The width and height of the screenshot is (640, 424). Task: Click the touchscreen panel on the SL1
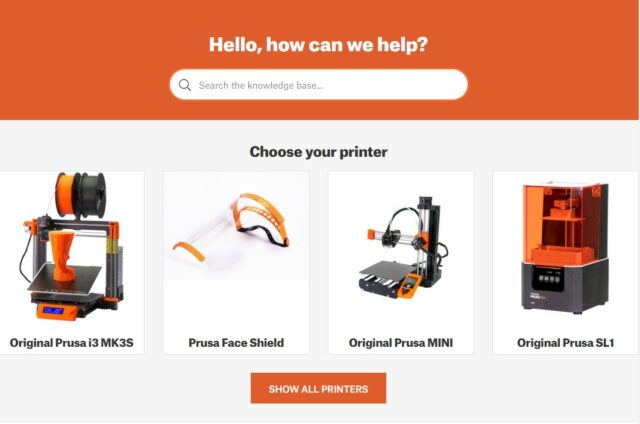548,279
